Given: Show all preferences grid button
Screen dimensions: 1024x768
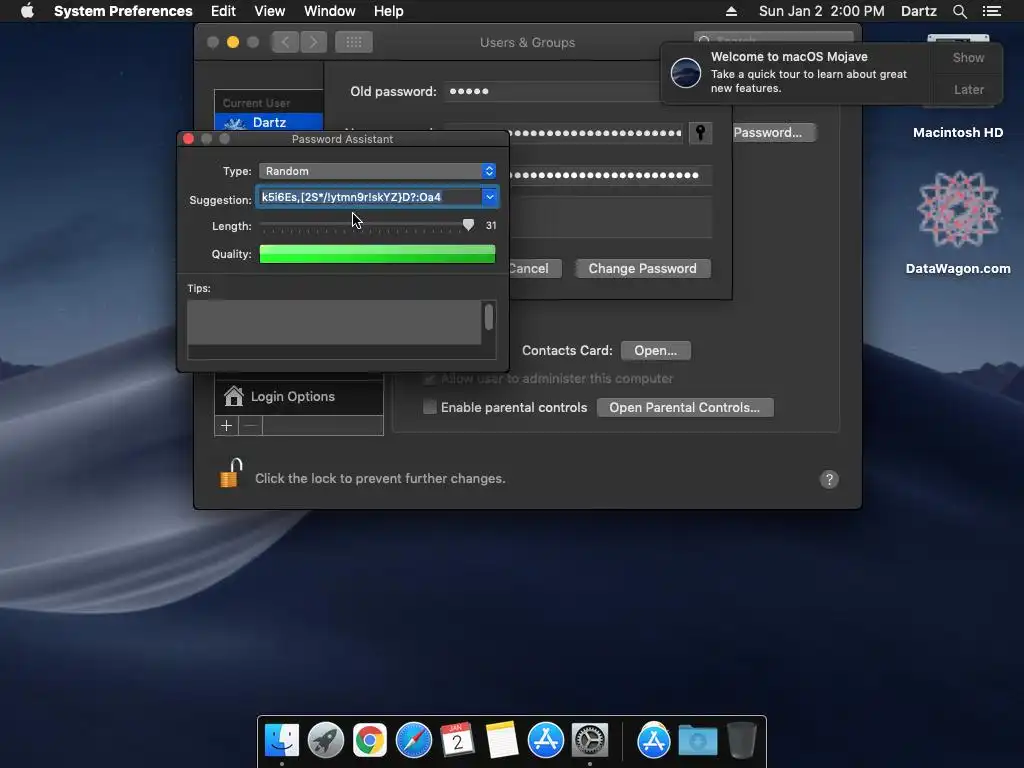Looking at the screenshot, I should (x=354, y=42).
